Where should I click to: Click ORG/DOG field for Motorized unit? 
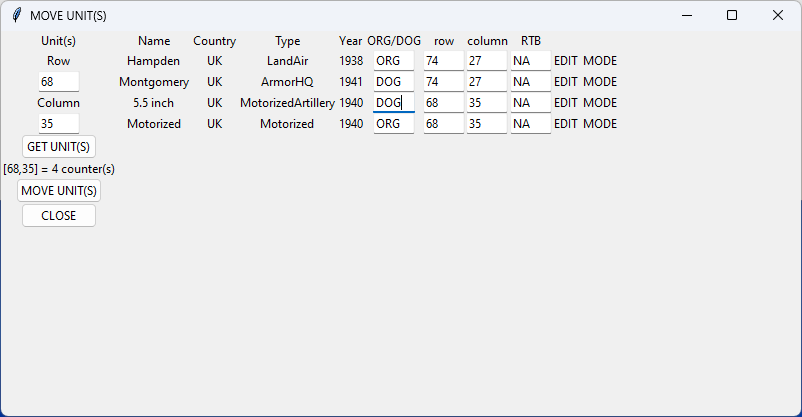coord(393,124)
